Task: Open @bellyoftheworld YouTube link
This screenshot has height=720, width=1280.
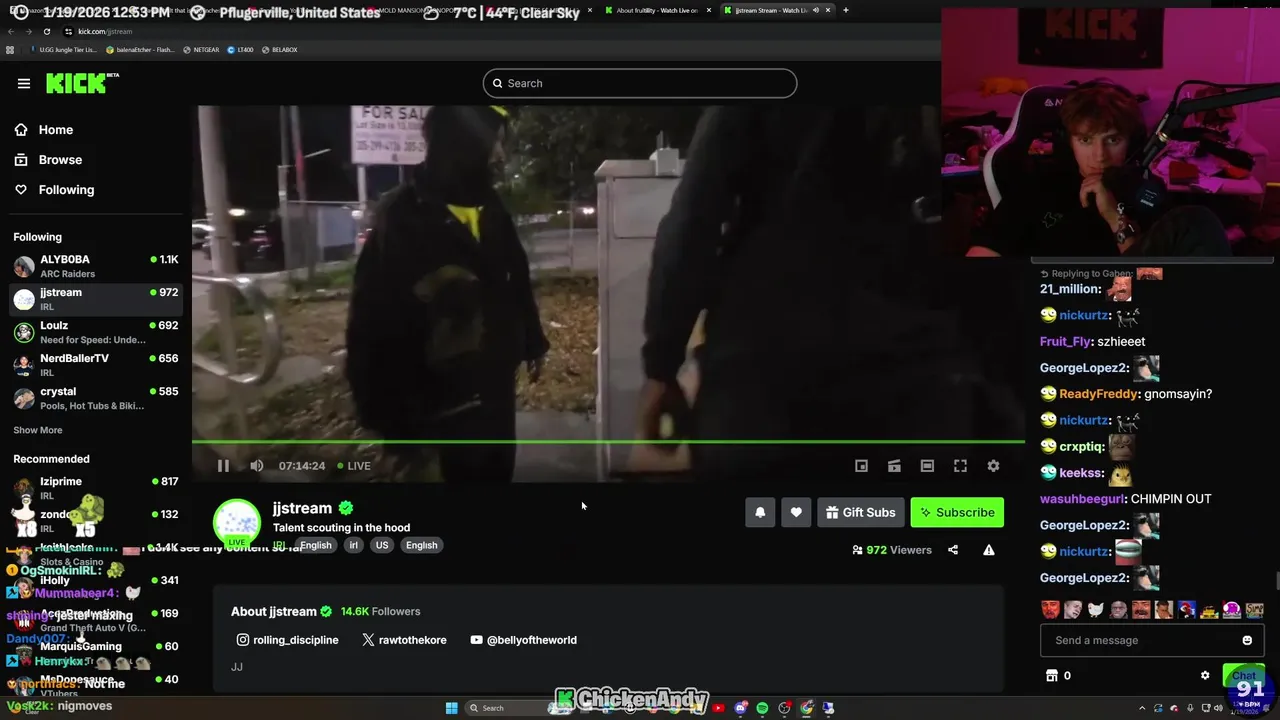Action: click(x=523, y=640)
